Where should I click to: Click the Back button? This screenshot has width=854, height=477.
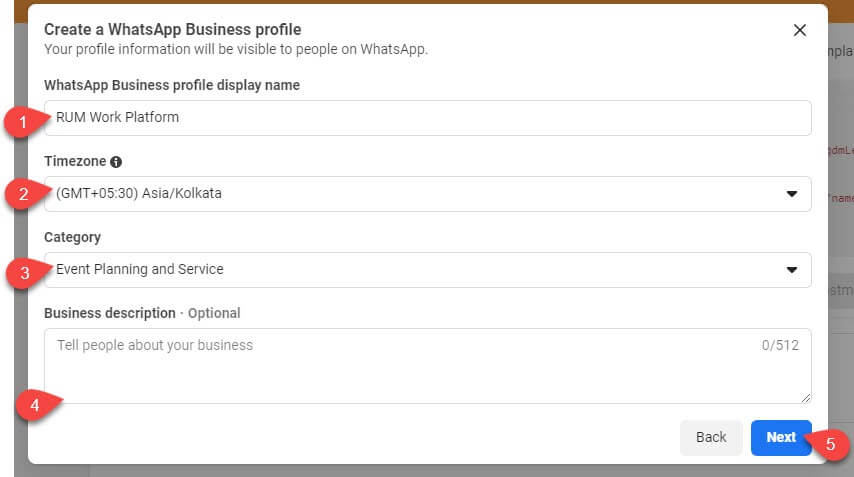[711, 438]
